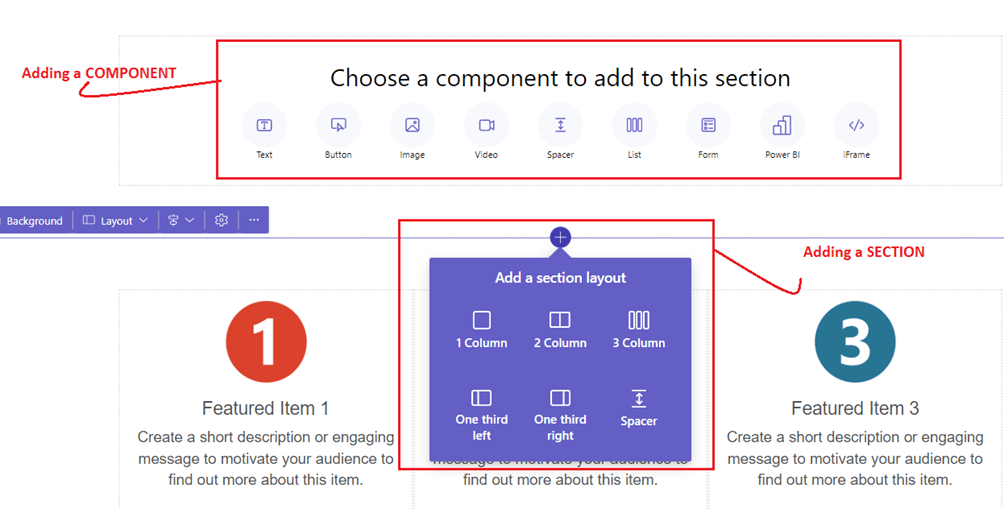Pick the One third left layout
1004x509 pixels.
coord(482,412)
